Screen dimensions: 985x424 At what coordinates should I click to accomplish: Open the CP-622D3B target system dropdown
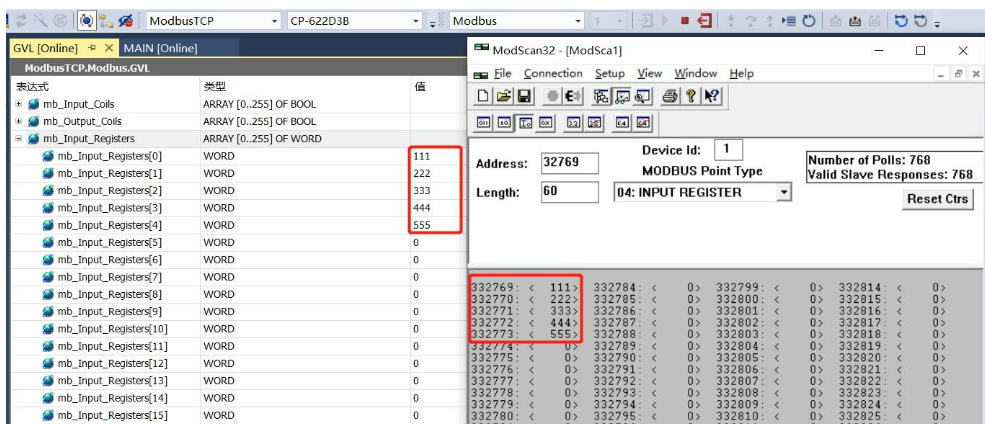(x=416, y=21)
